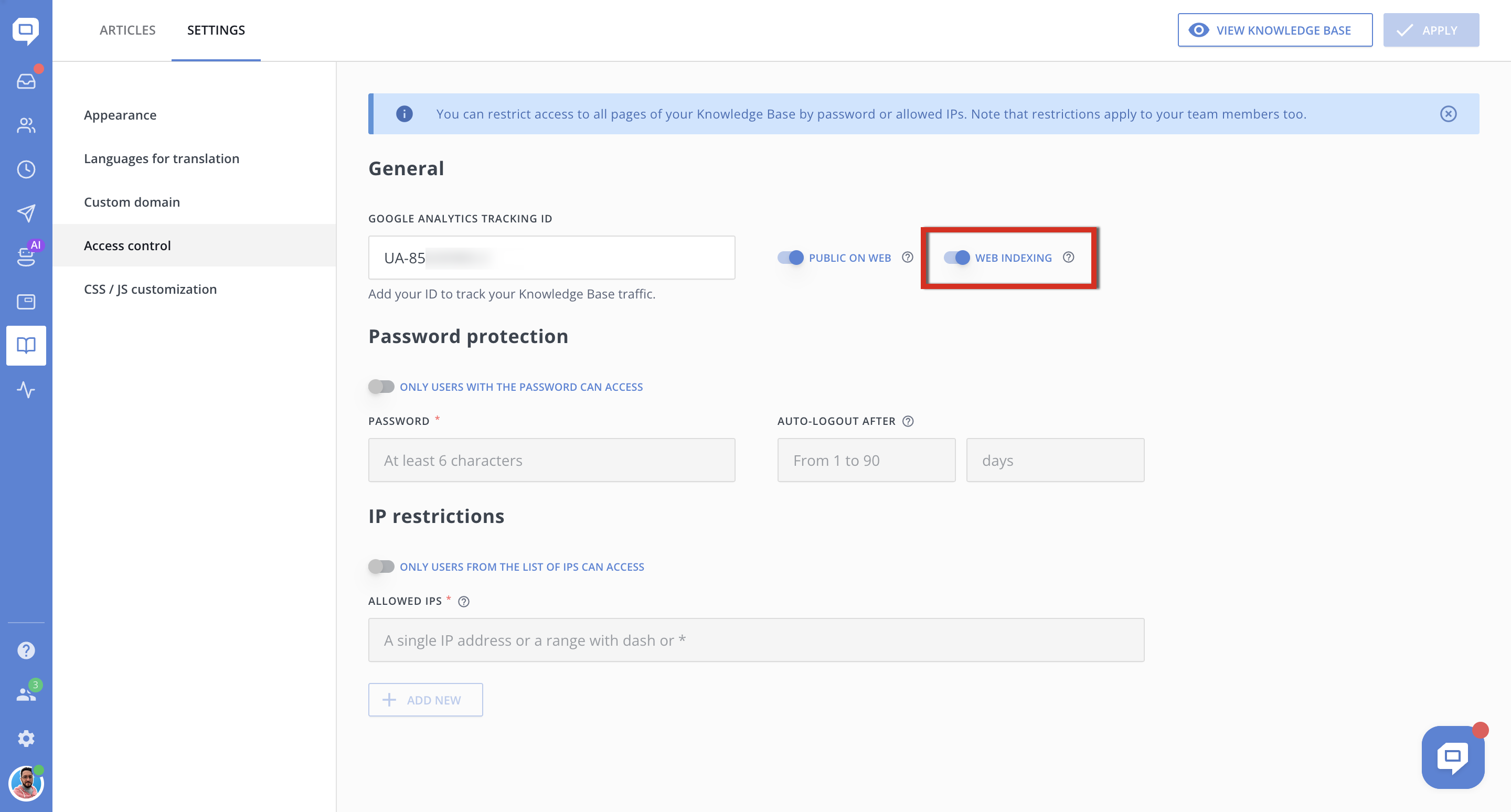This screenshot has height=812, width=1511.
Task: Toggle the Public on Web switch
Action: 790,258
